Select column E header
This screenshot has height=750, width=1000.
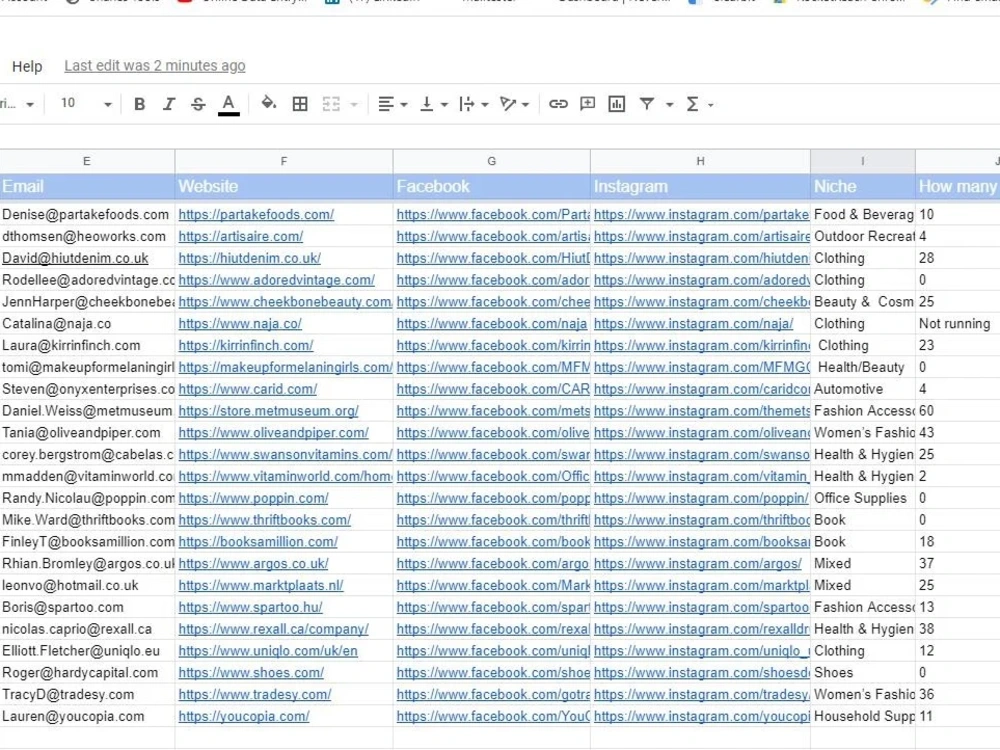[87, 161]
